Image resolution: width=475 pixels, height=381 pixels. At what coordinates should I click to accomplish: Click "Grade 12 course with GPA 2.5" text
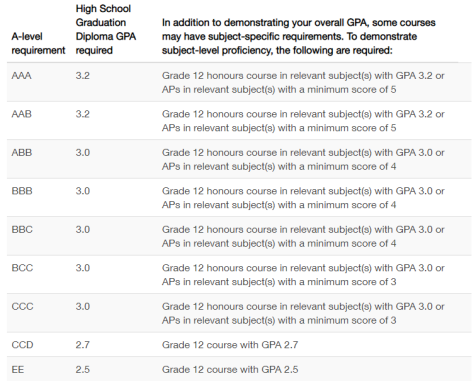click(x=230, y=369)
